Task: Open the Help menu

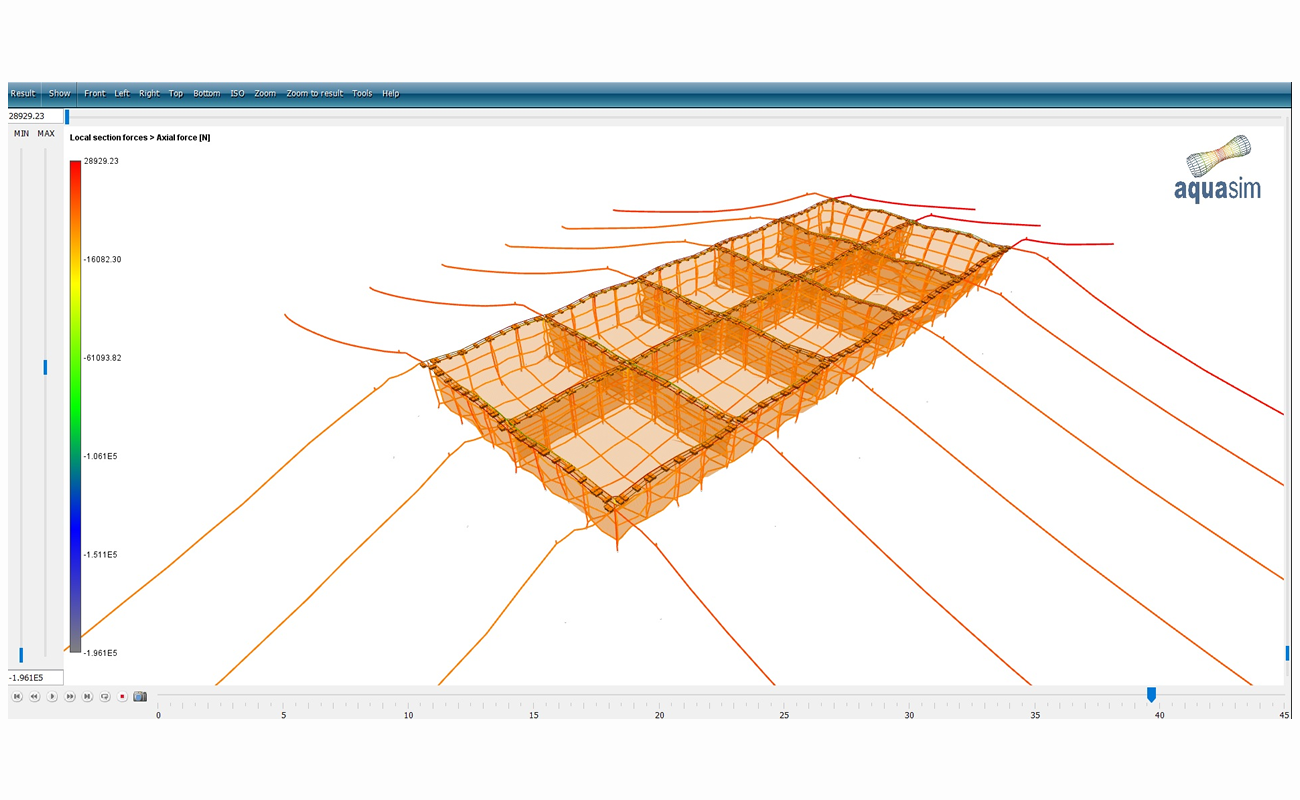Action: coord(391,93)
